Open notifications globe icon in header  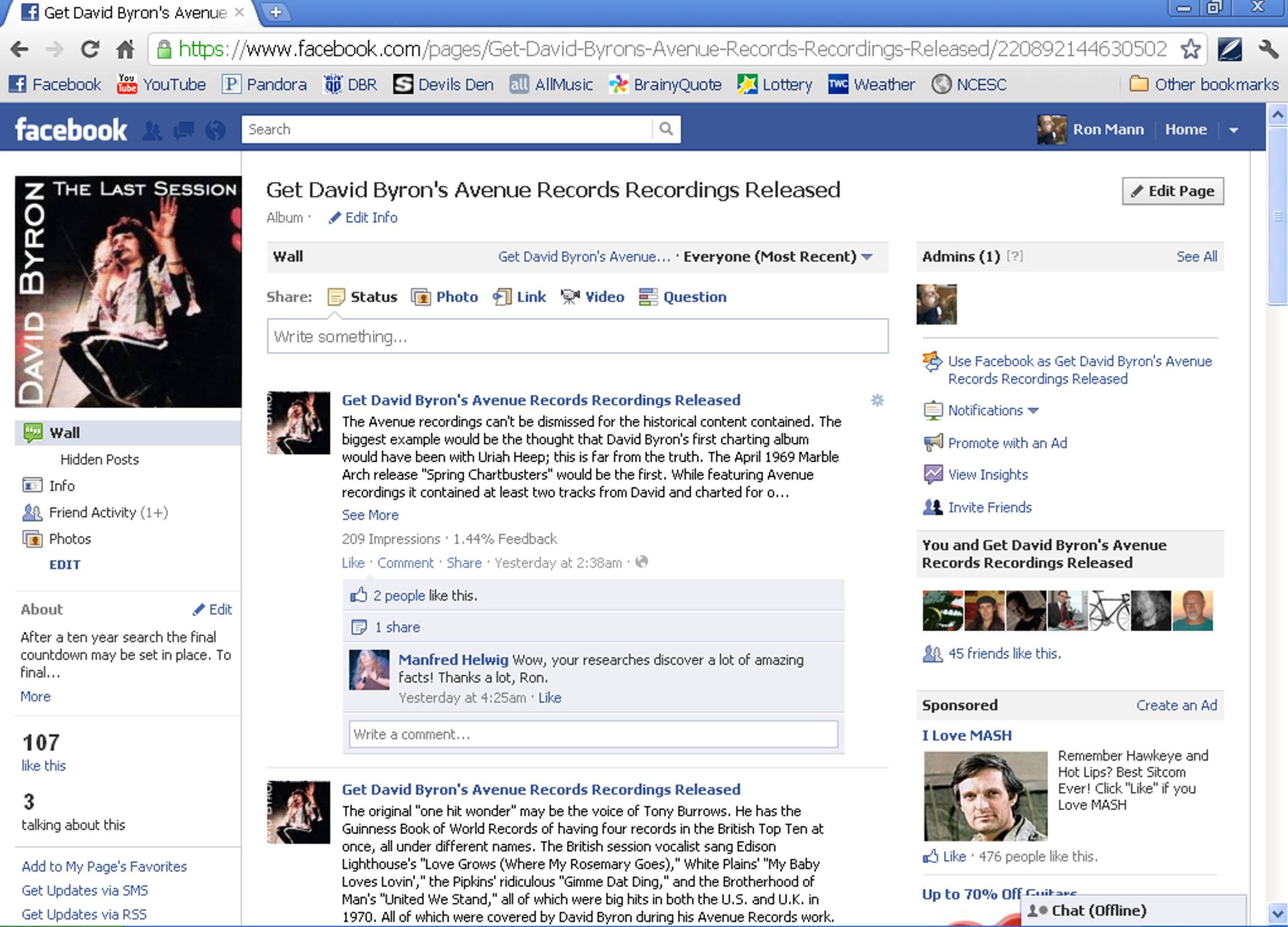pyautogui.click(x=215, y=131)
